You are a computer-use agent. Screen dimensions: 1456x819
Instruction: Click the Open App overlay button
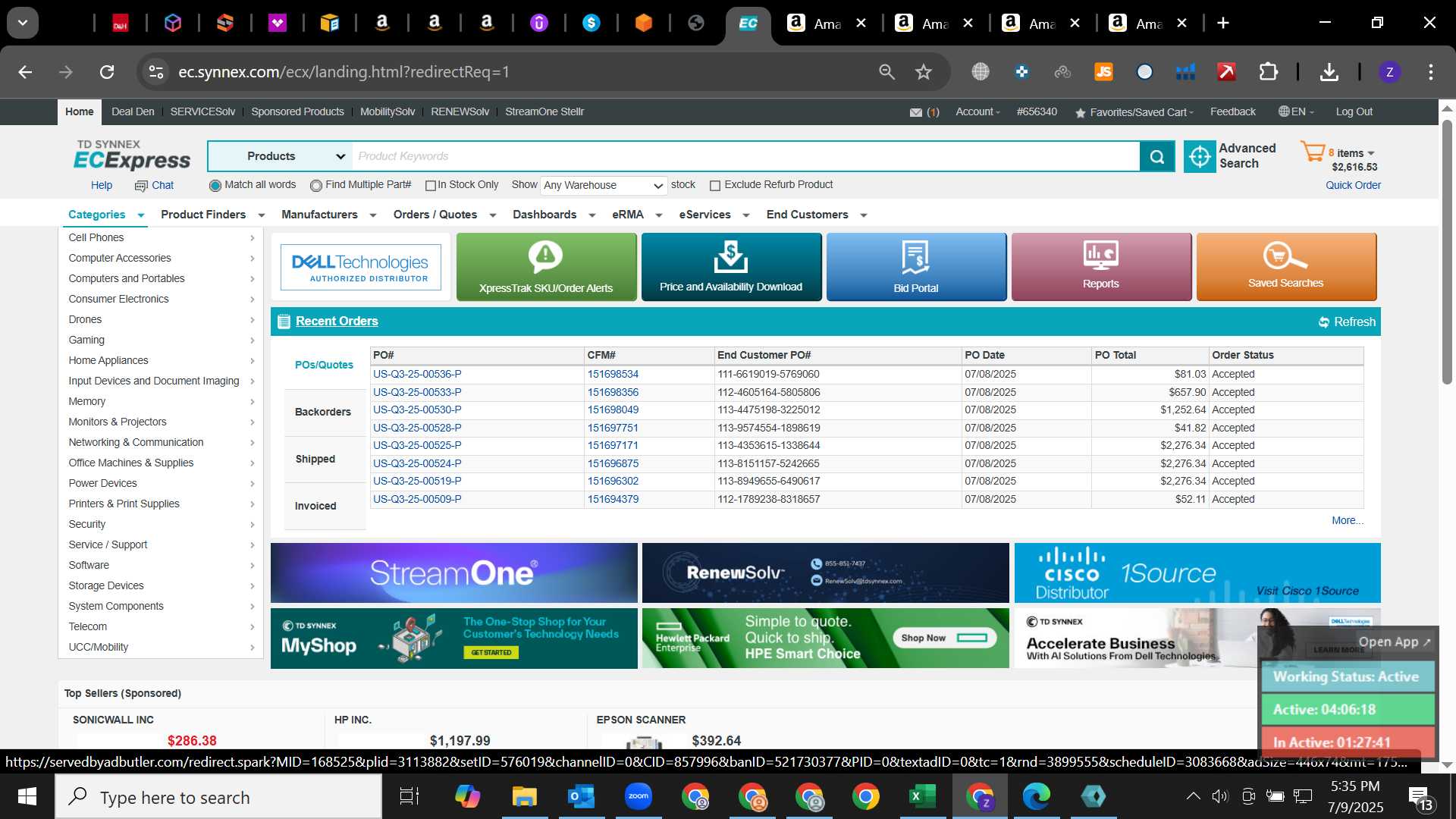coord(1394,642)
